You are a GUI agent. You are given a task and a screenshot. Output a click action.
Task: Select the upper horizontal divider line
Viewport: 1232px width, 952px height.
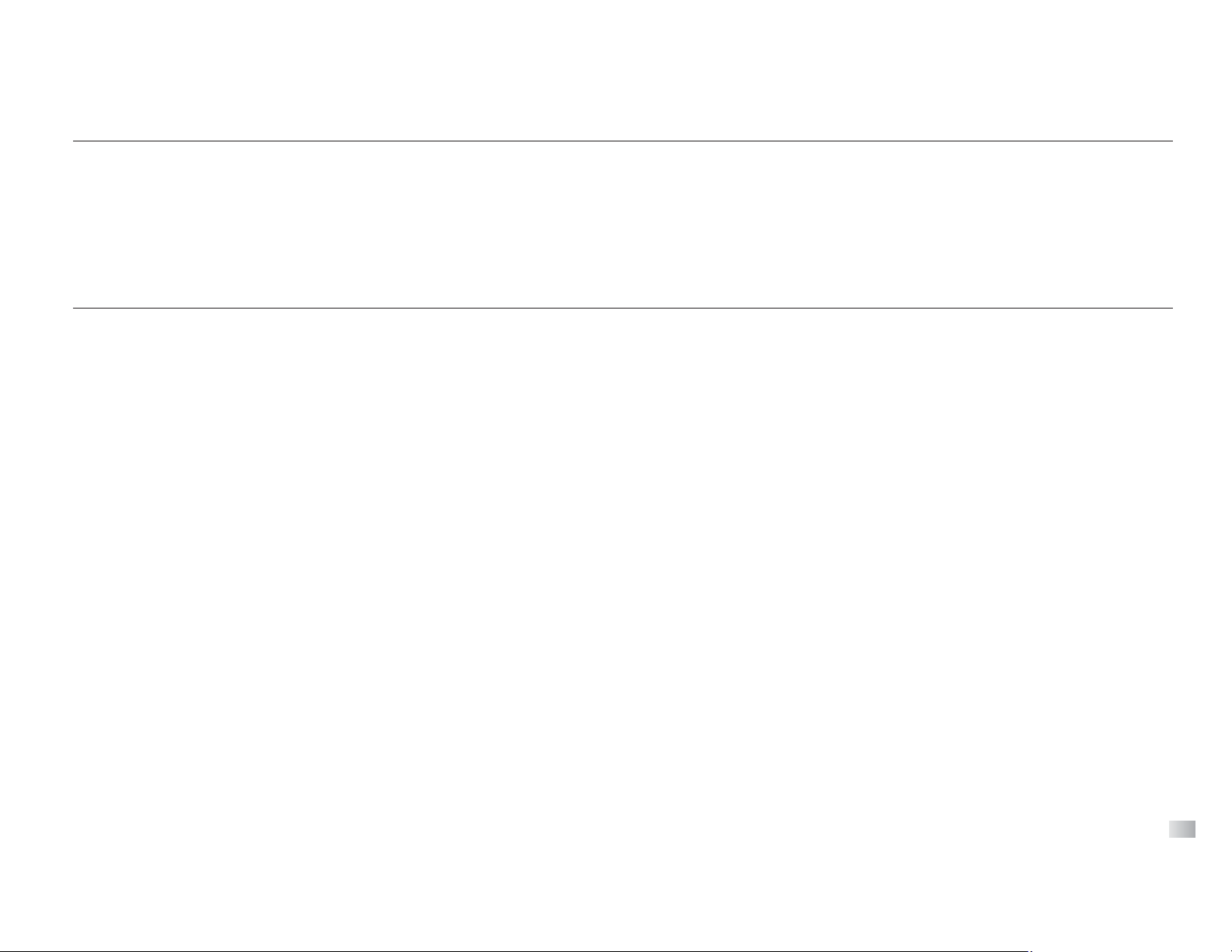pos(622,141)
